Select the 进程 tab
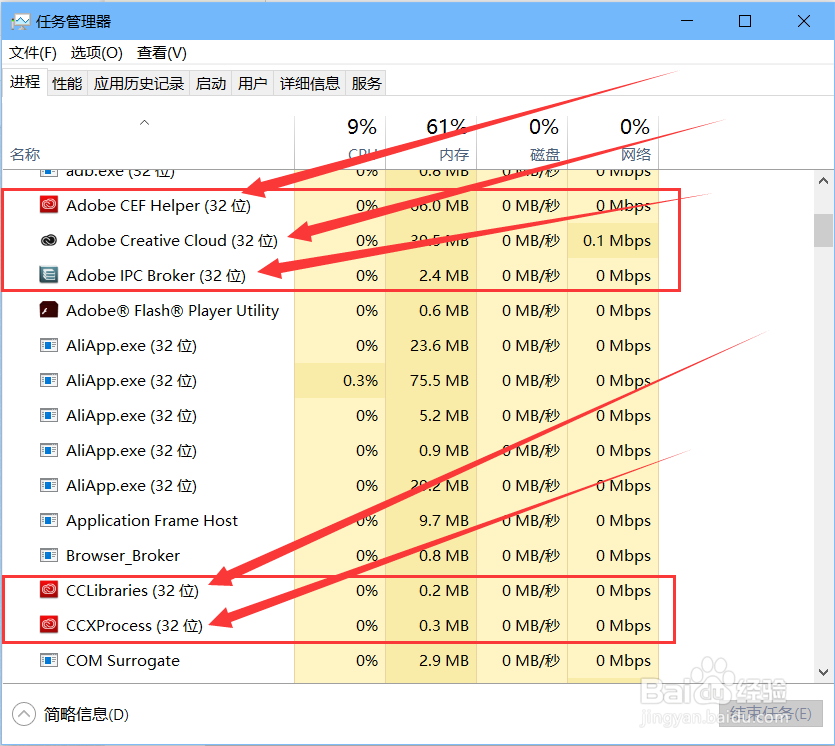The image size is (835, 746). (25, 82)
